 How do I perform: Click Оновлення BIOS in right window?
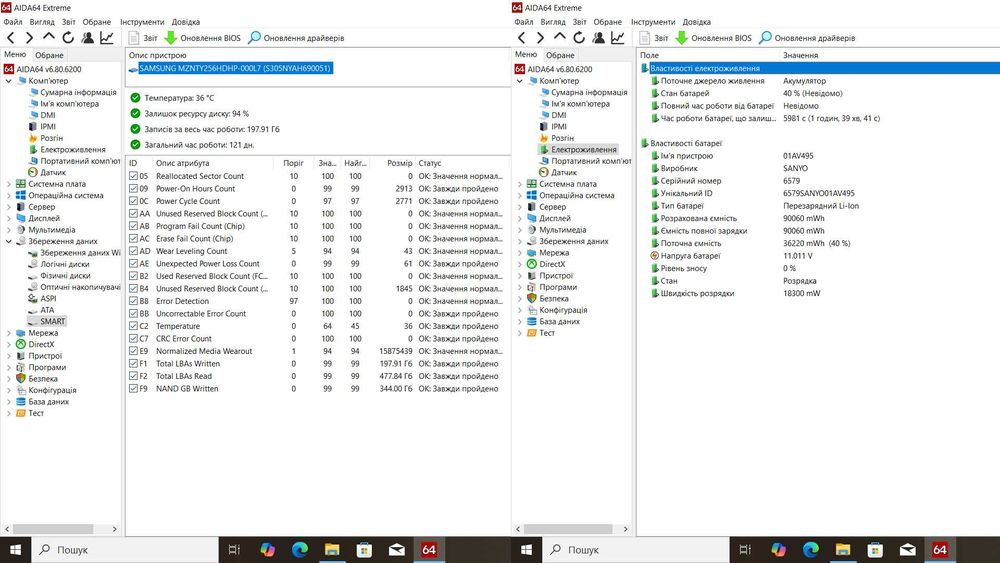click(714, 38)
